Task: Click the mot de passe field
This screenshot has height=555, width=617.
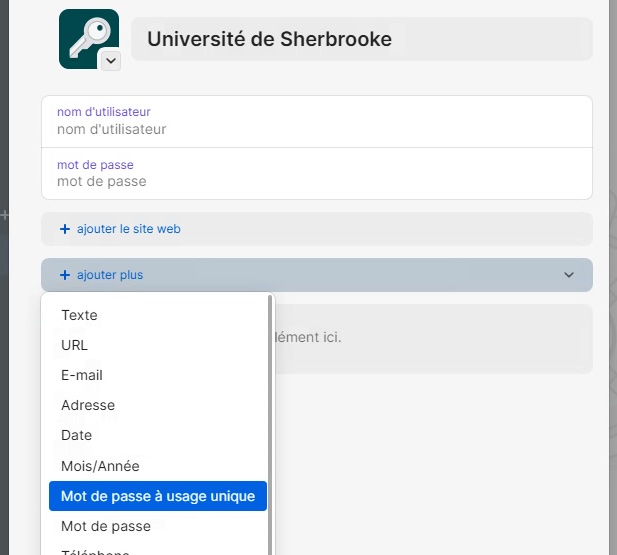Action: coord(316,182)
